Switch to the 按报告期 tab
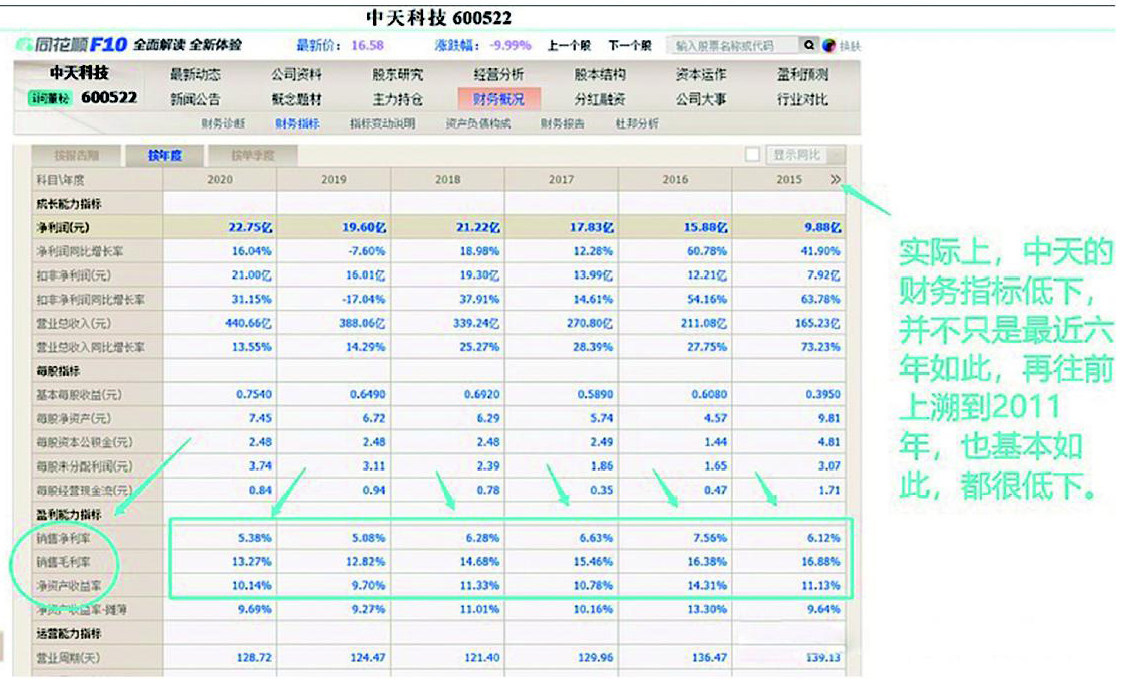The width and height of the screenshot is (1135, 687). [76, 155]
